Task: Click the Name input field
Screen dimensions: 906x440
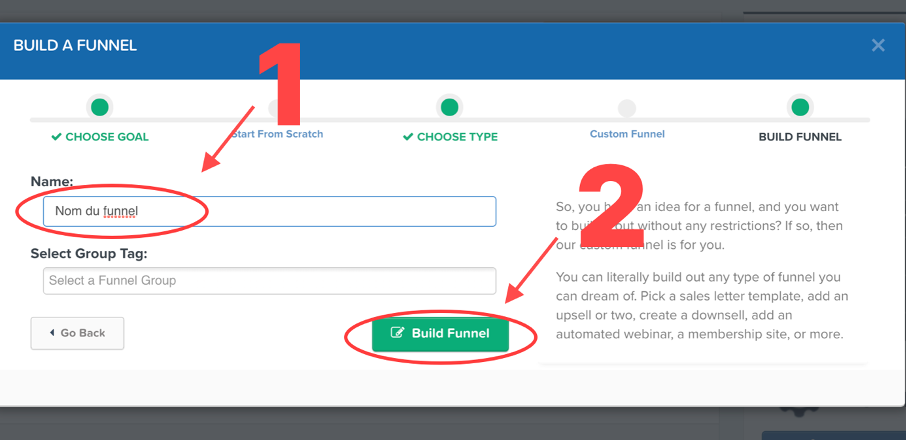Action: (269, 211)
